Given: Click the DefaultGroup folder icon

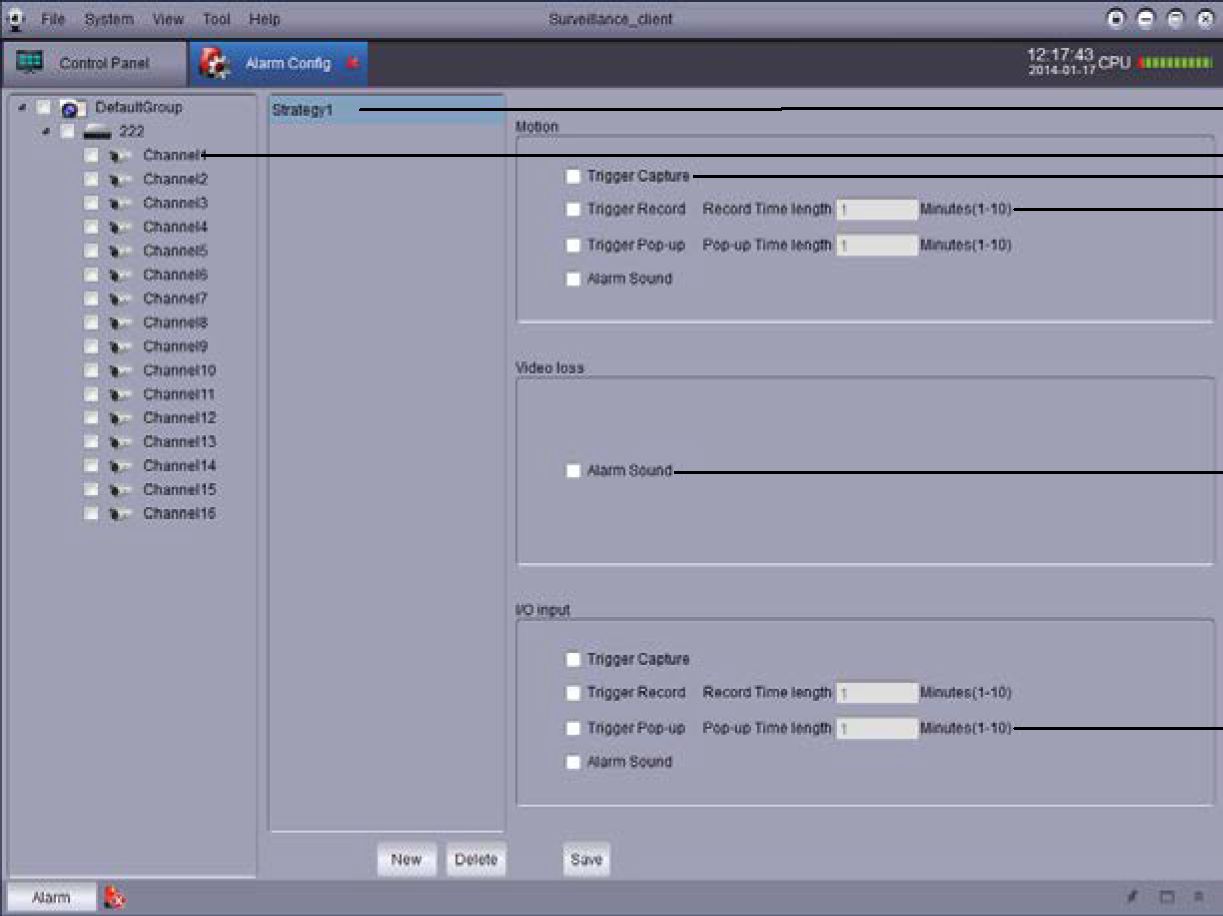Looking at the screenshot, I should (x=74, y=108).
